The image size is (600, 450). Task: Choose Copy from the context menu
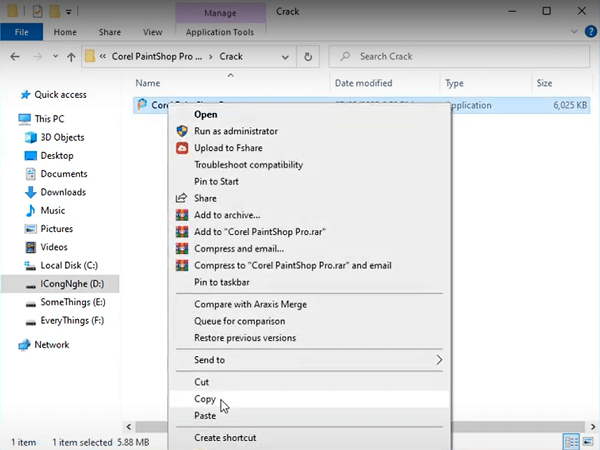(205, 399)
